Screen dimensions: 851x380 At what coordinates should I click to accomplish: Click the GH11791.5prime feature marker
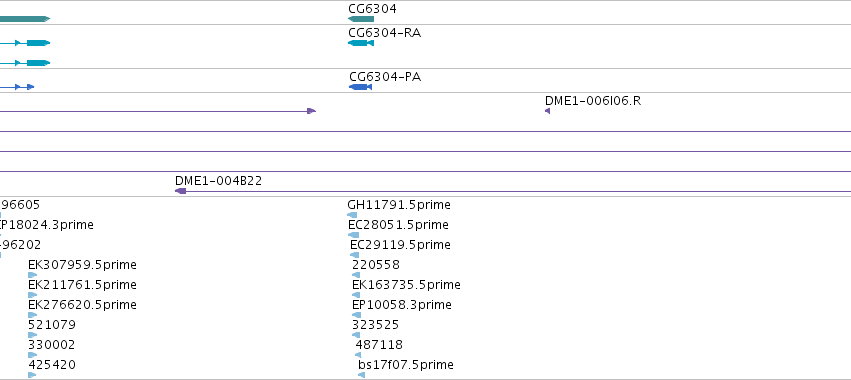[352, 215]
